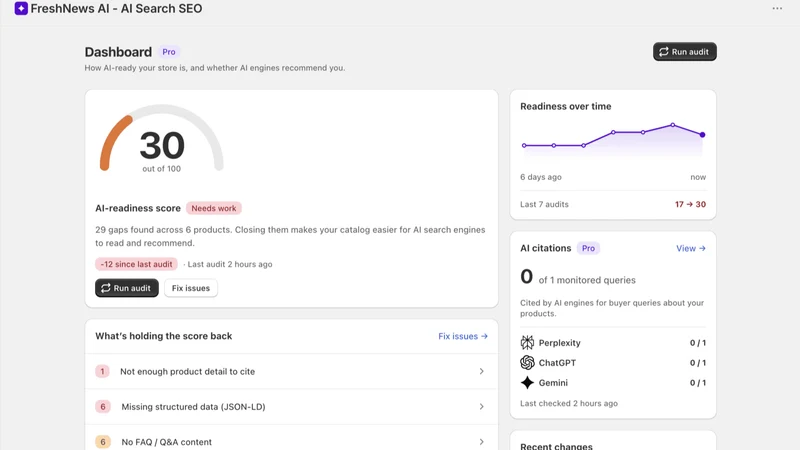The image size is (800, 450).
Task: Click Last checked 2 hours ago text
Action: pos(569,403)
